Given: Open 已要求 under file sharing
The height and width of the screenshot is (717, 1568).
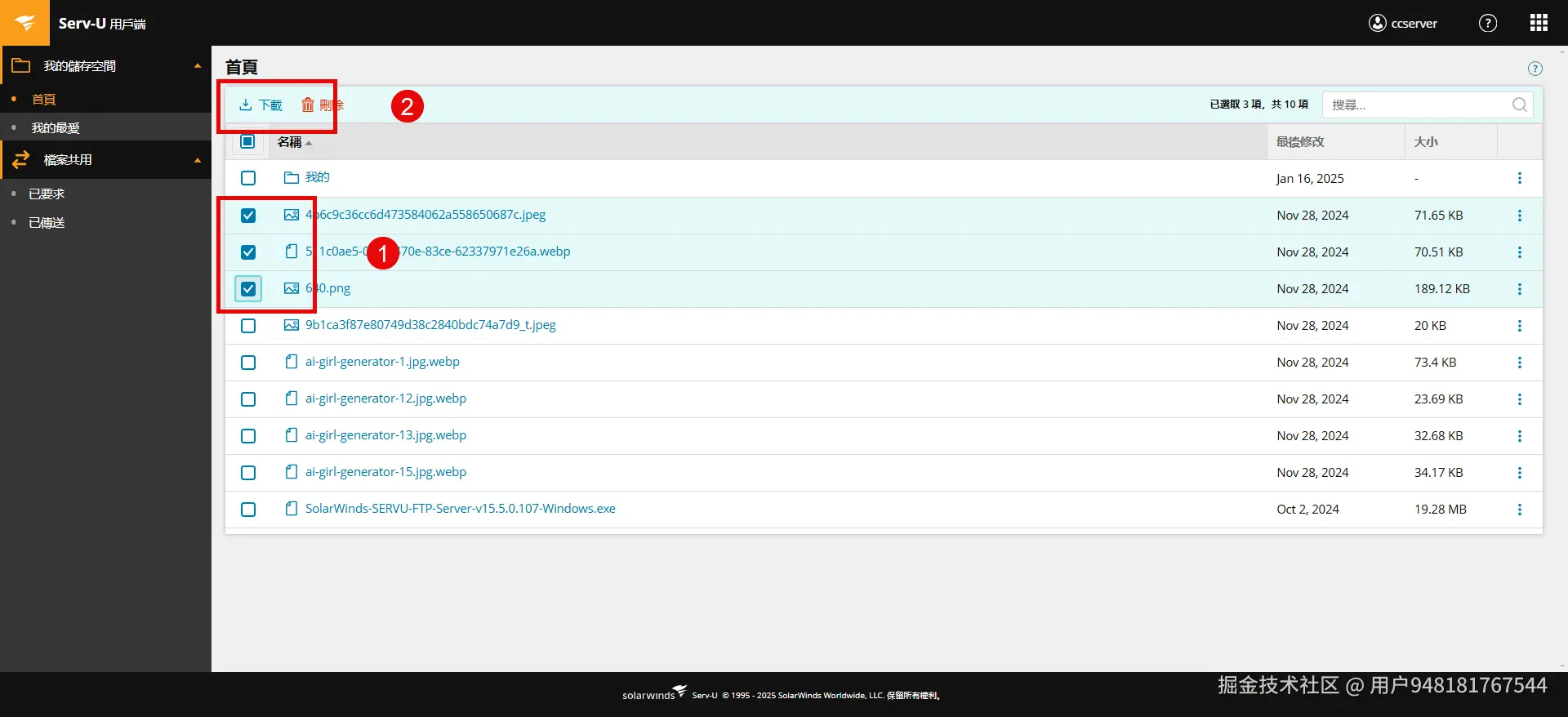Looking at the screenshot, I should pos(47,194).
